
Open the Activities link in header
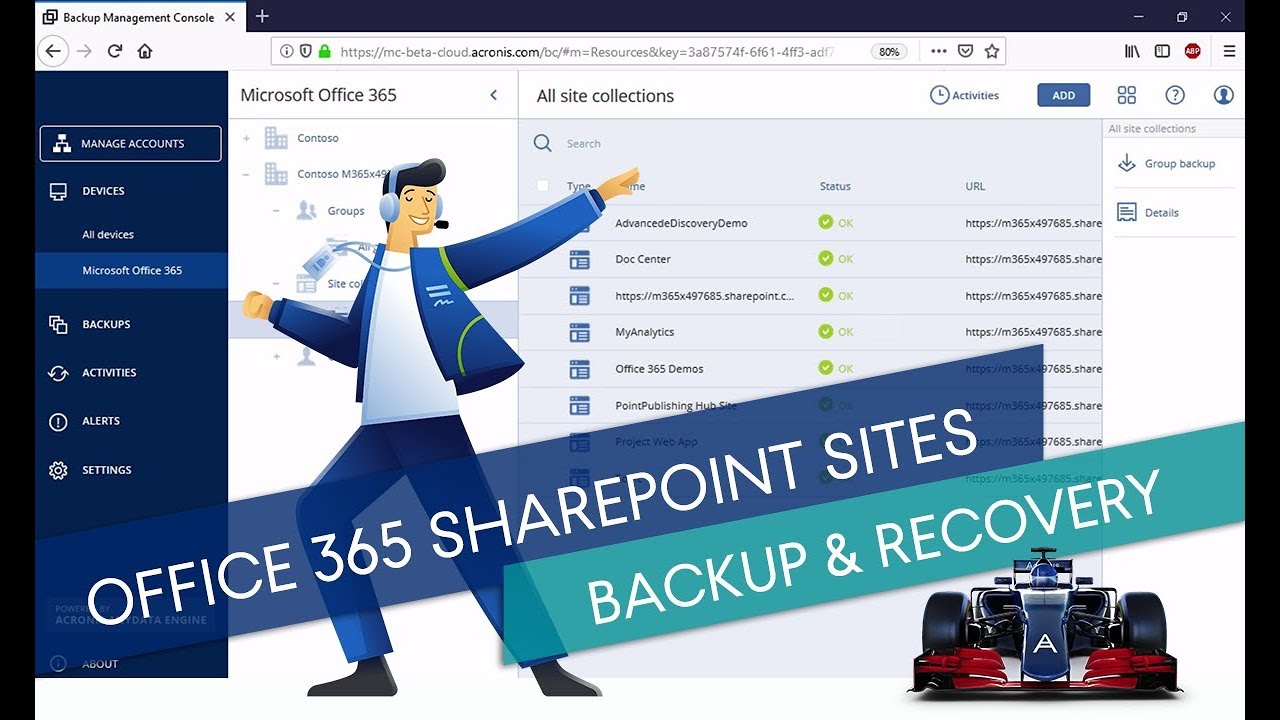[x=964, y=95]
